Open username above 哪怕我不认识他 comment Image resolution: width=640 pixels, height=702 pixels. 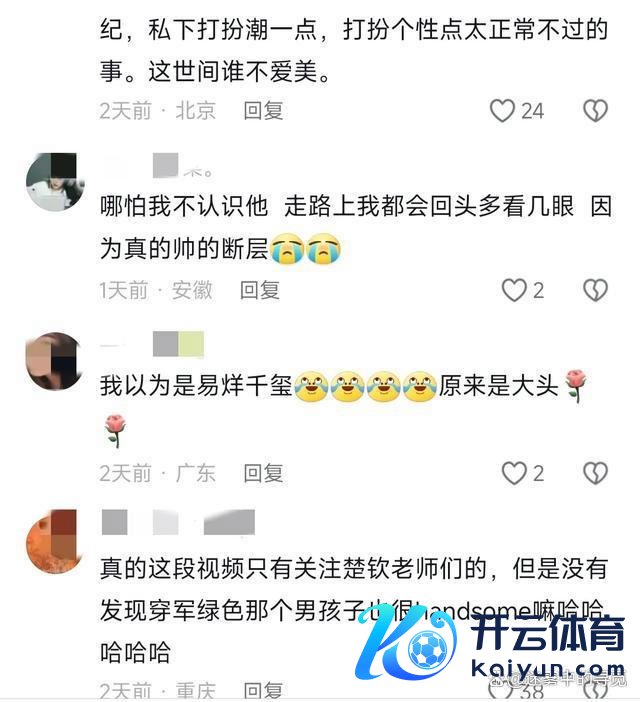(157, 166)
